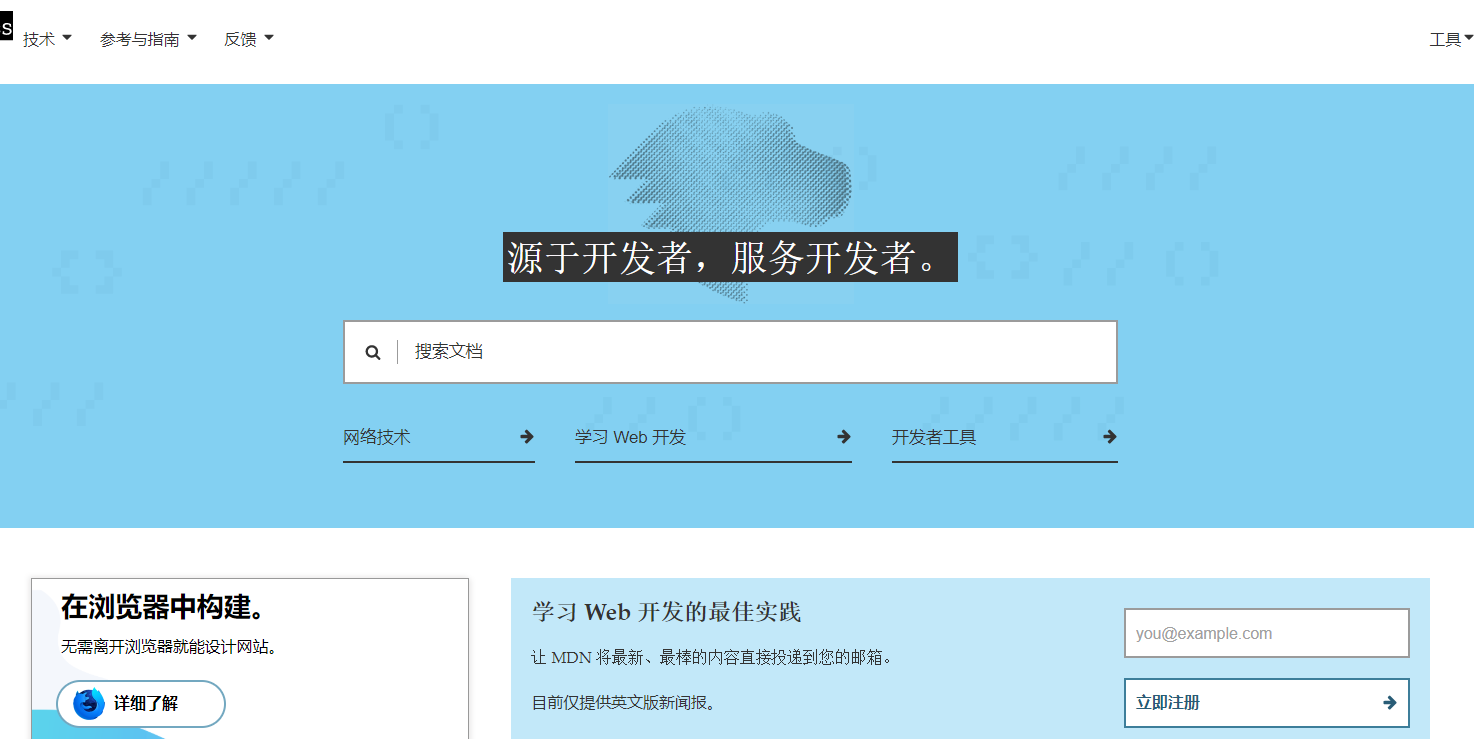
Task: Expand the 技术 menu caret
Action: coord(67,38)
